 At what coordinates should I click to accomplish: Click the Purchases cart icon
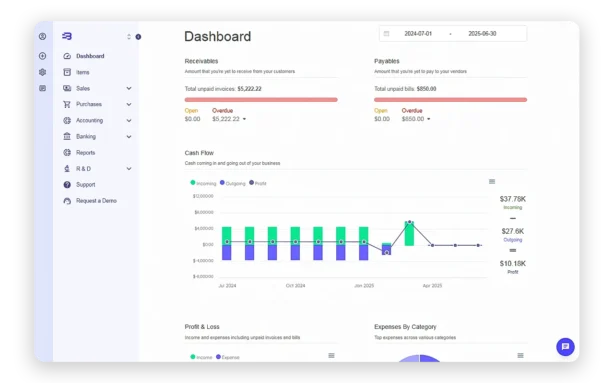67,104
